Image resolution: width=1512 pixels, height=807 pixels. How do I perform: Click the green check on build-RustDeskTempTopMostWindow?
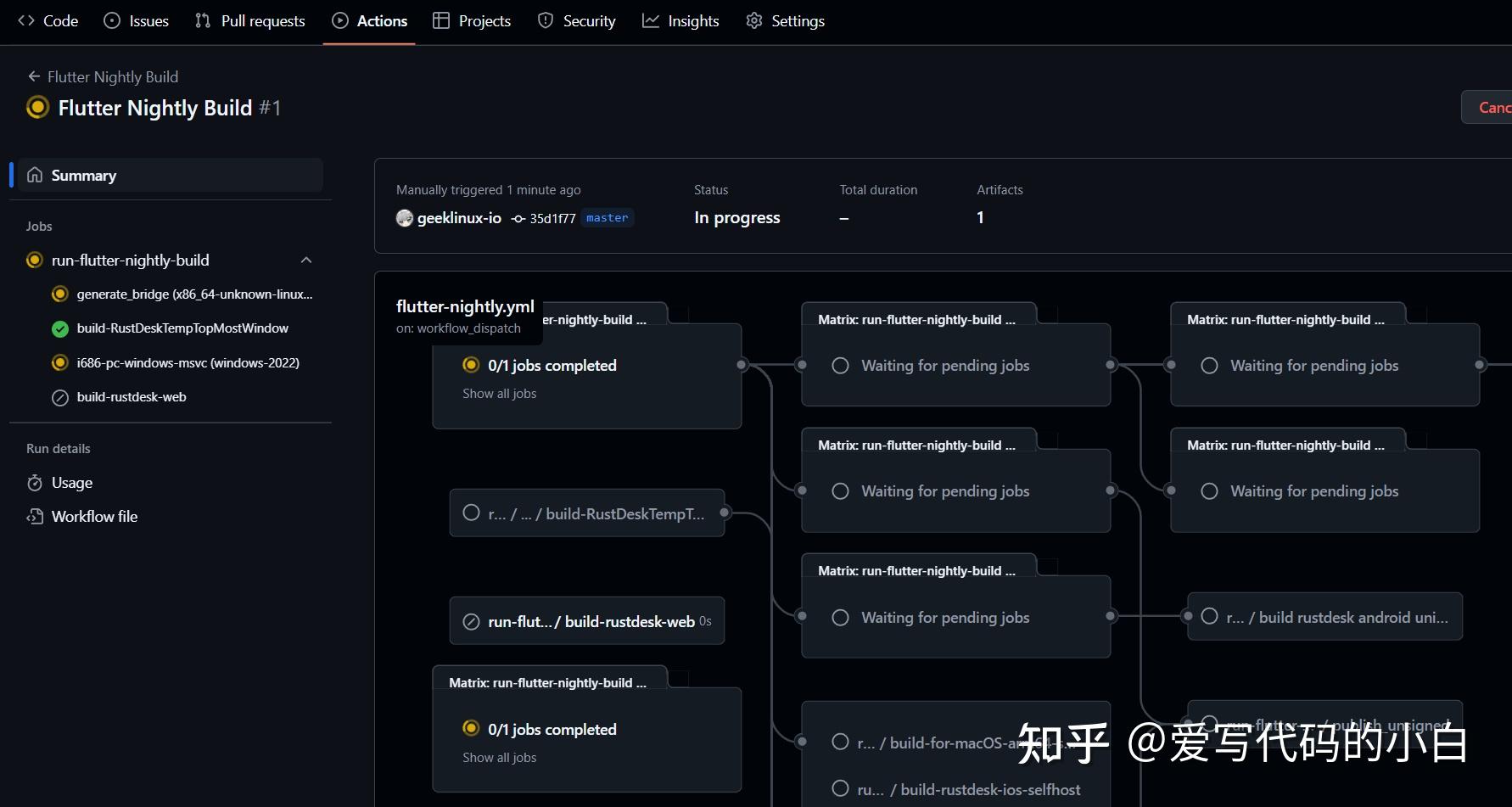pyautogui.click(x=59, y=328)
